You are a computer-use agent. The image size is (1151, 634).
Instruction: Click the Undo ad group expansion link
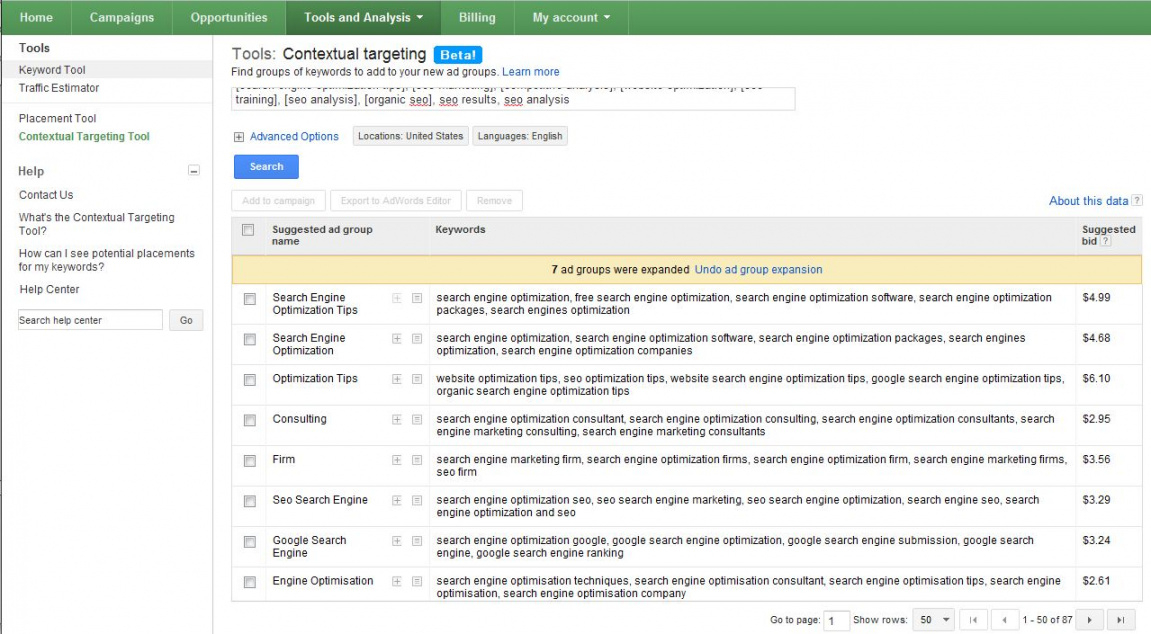tap(758, 270)
